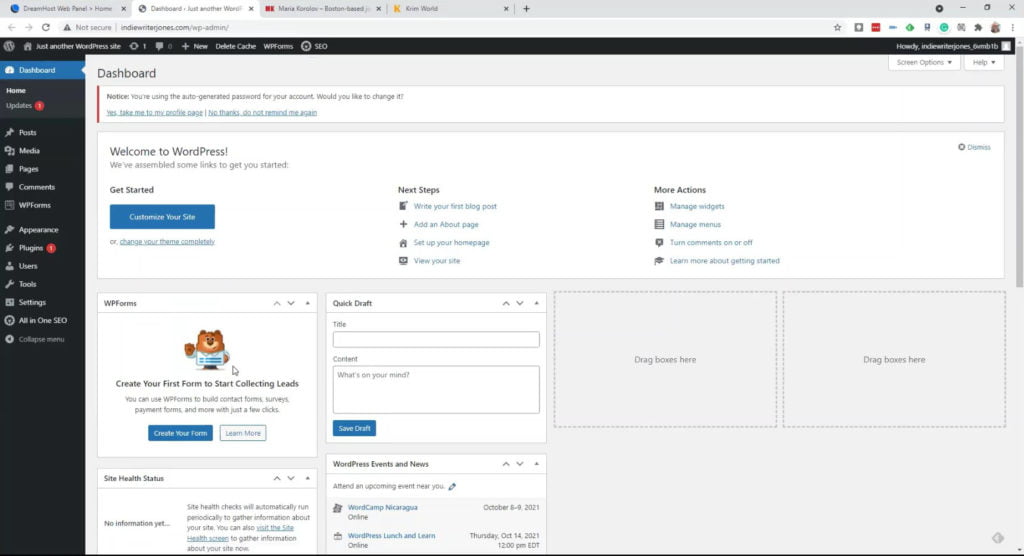Click the icon beside View your site

403,261
